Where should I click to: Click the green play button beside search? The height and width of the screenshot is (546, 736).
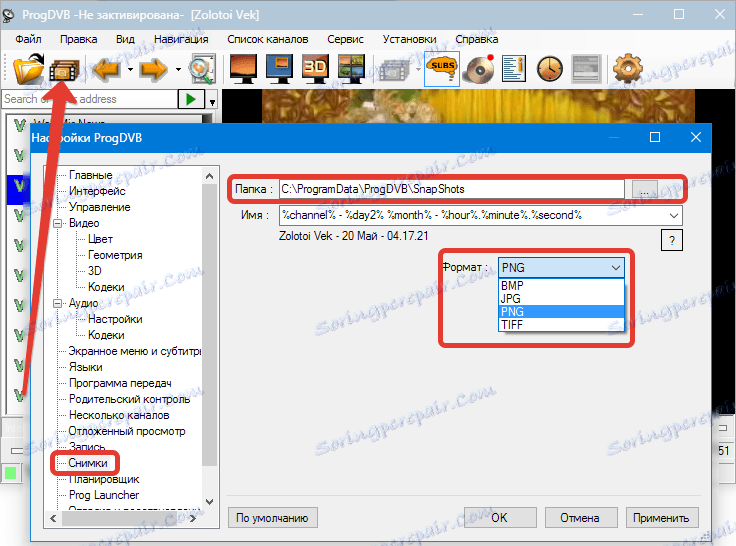[191, 99]
